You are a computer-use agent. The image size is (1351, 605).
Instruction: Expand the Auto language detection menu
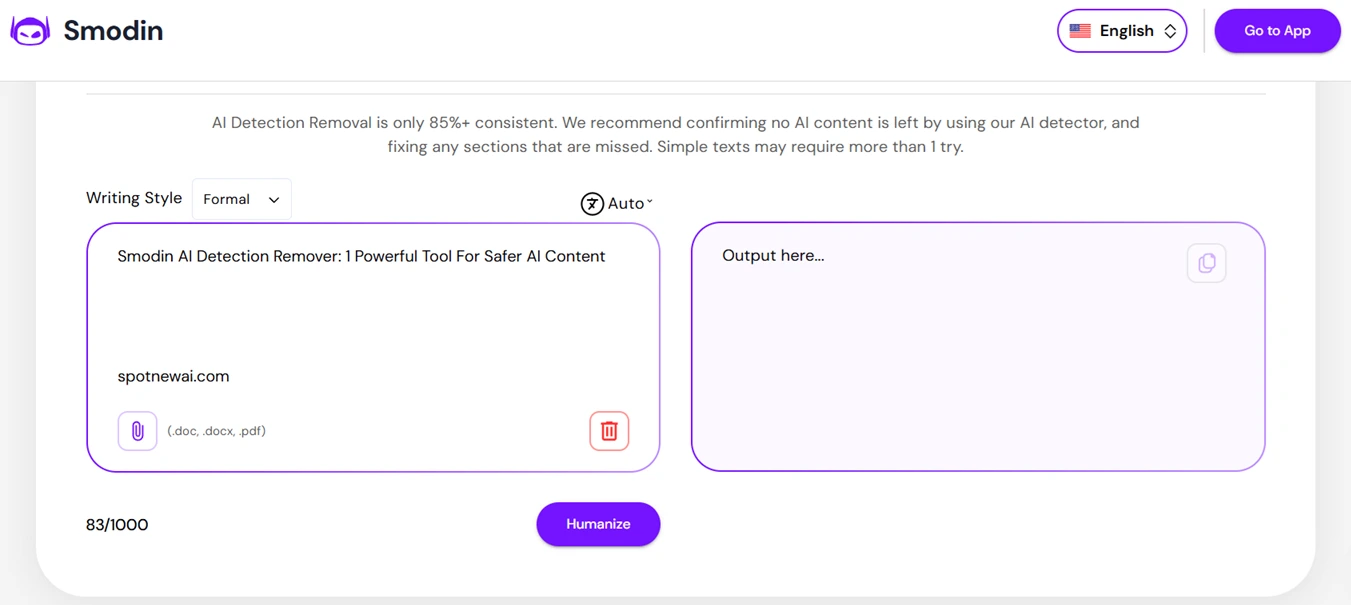coord(626,204)
